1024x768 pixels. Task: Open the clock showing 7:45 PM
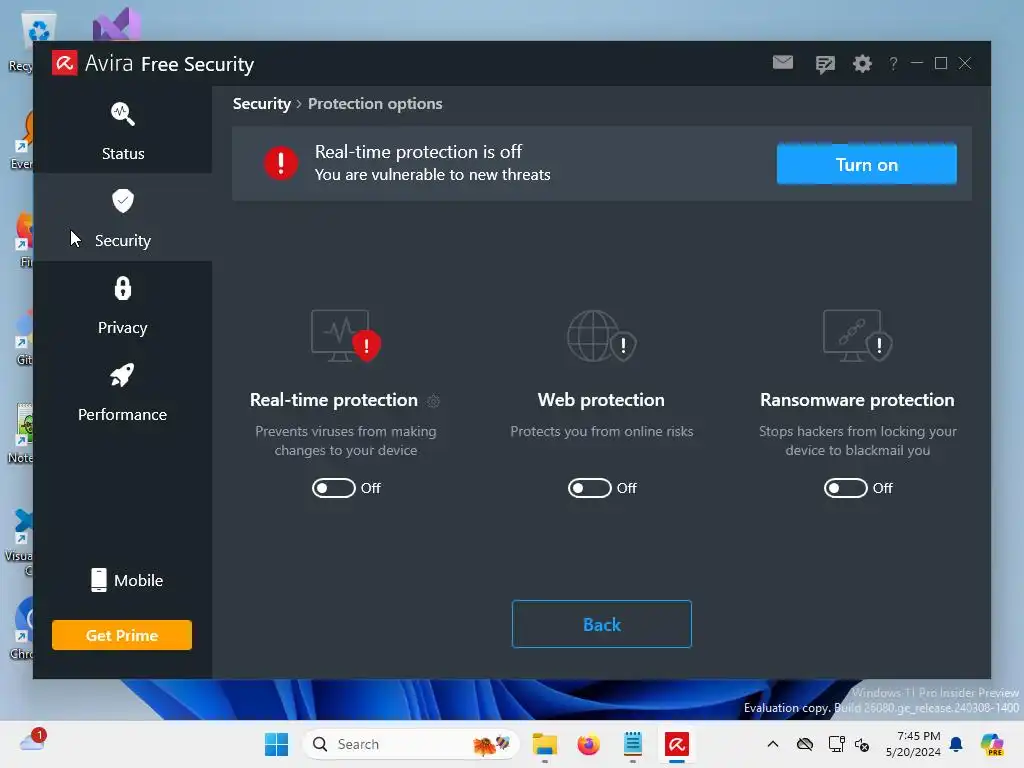point(914,744)
